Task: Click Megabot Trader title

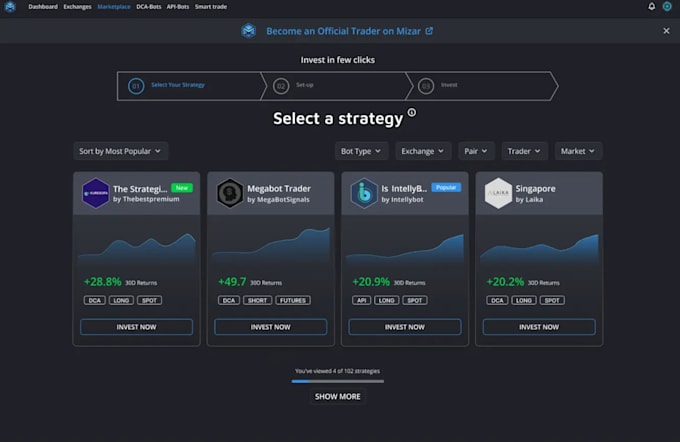Action: (279, 189)
